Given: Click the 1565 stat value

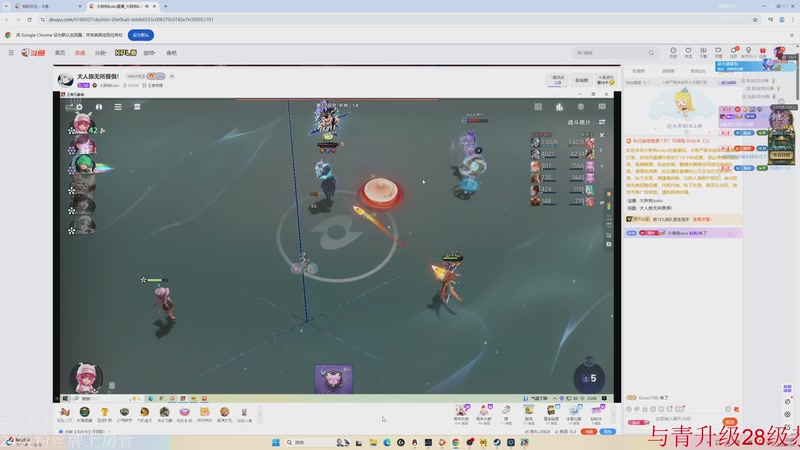Looking at the screenshot, I should pos(577,166).
